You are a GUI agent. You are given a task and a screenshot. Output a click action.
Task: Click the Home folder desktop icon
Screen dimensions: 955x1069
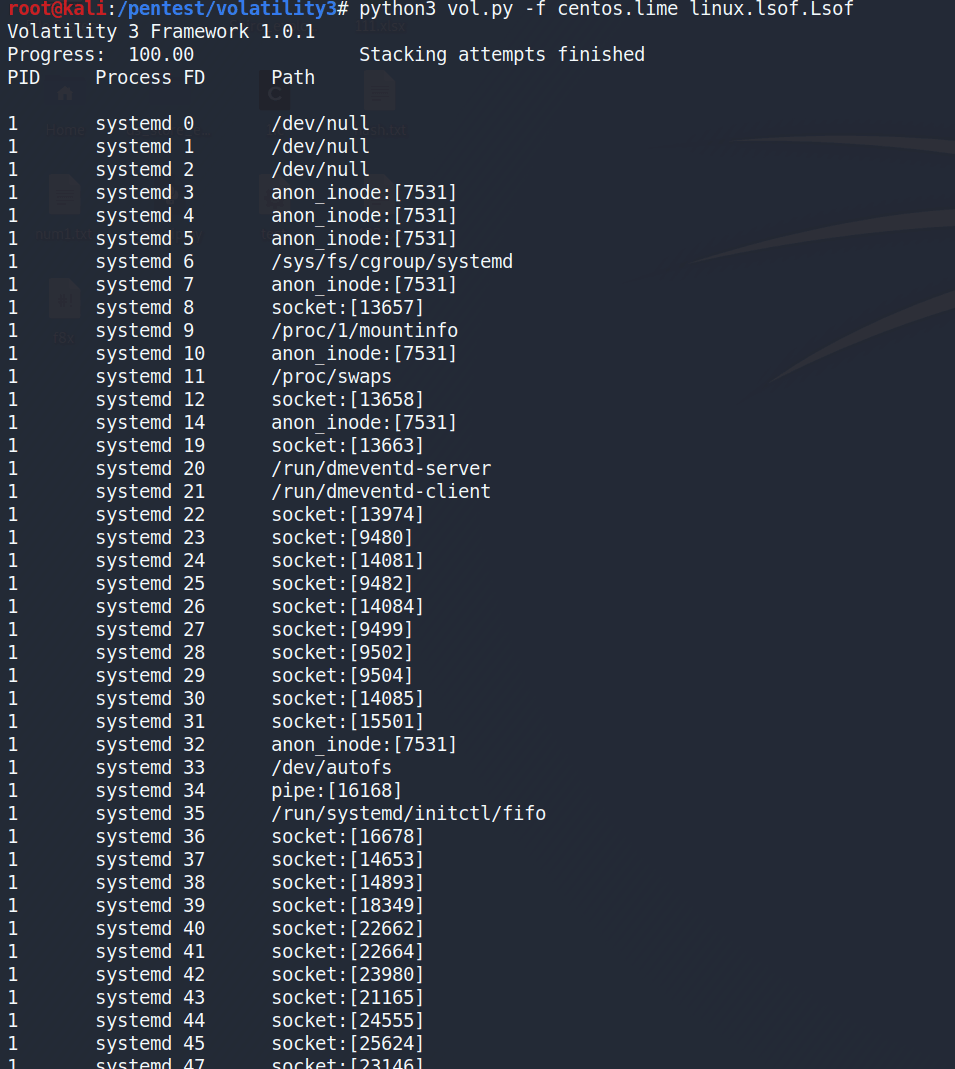pos(65,97)
